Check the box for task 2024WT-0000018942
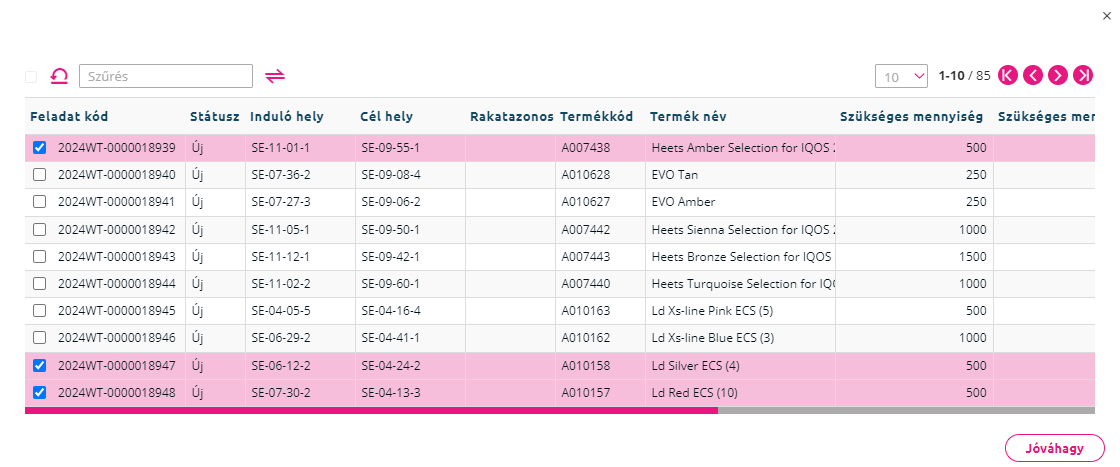Screen dimensions: 1120x467 pyautogui.click(x=40, y=229)
